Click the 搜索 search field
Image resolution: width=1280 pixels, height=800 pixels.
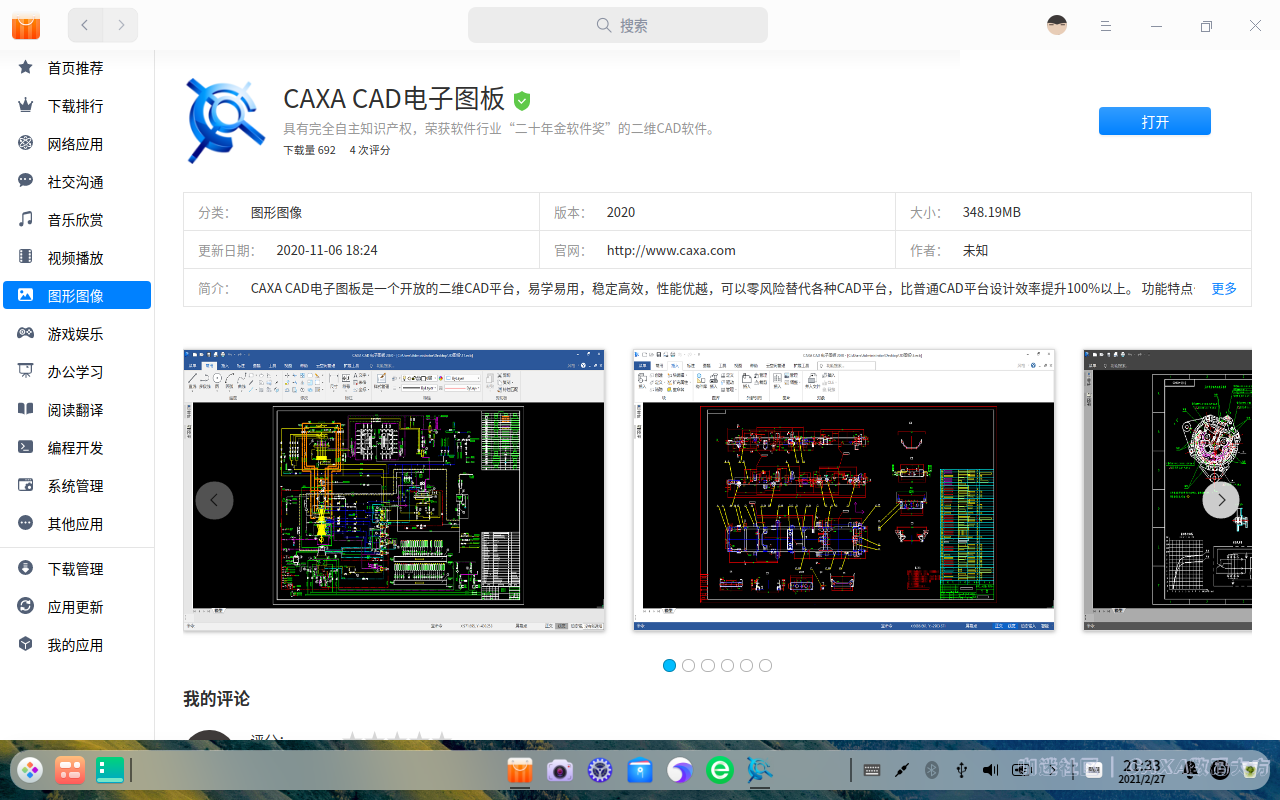(618, 25)
